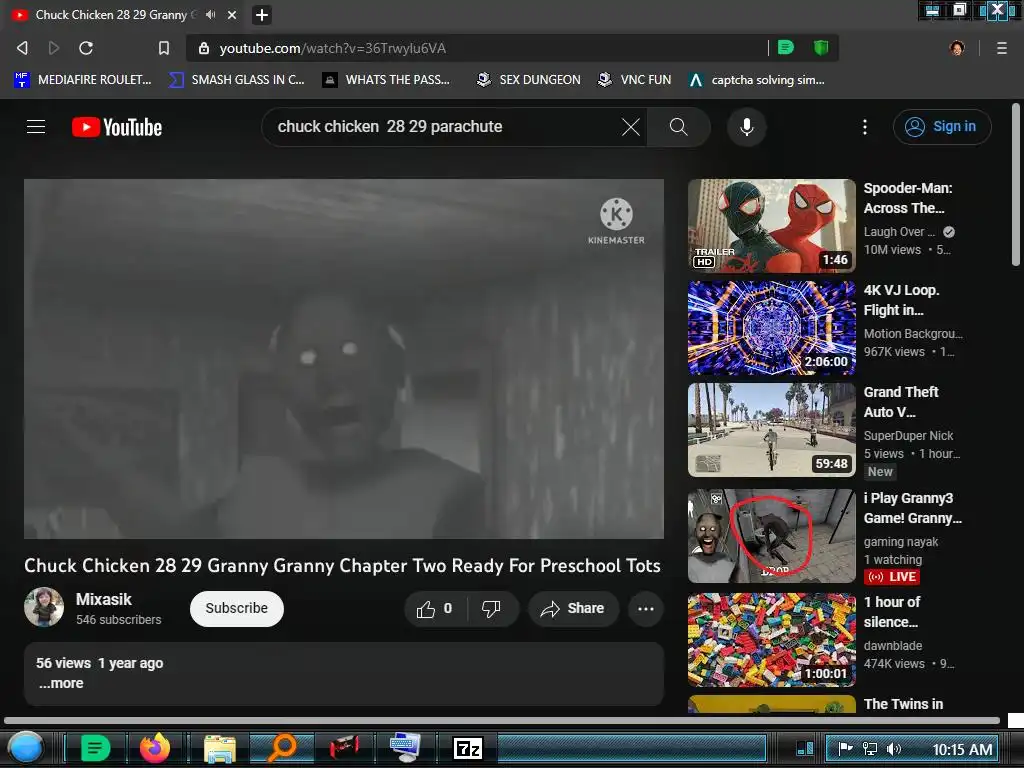Click the Subscribe button
Viewport: 1024px width, 768px height.
[x=236, y=609]
